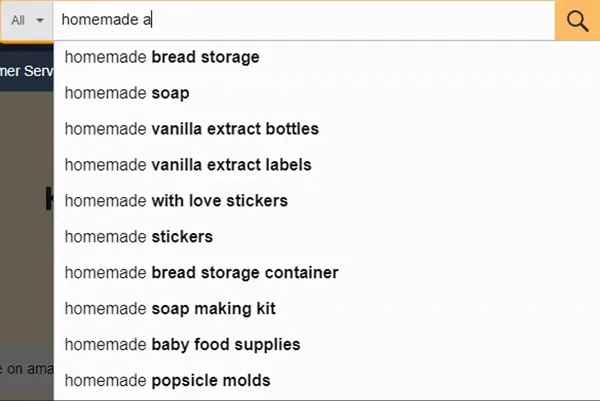This screenshot has width=600, height=401.
Task: Select suggestion homemade bread storage
Action: coord(162,57)
